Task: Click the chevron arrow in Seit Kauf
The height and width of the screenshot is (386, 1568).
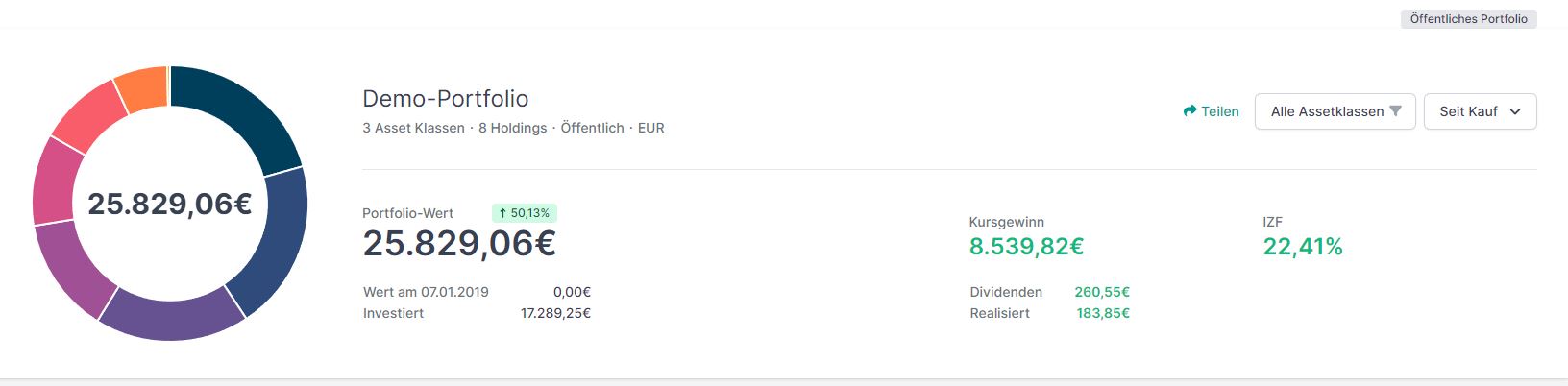Action: coord(1515,111)
